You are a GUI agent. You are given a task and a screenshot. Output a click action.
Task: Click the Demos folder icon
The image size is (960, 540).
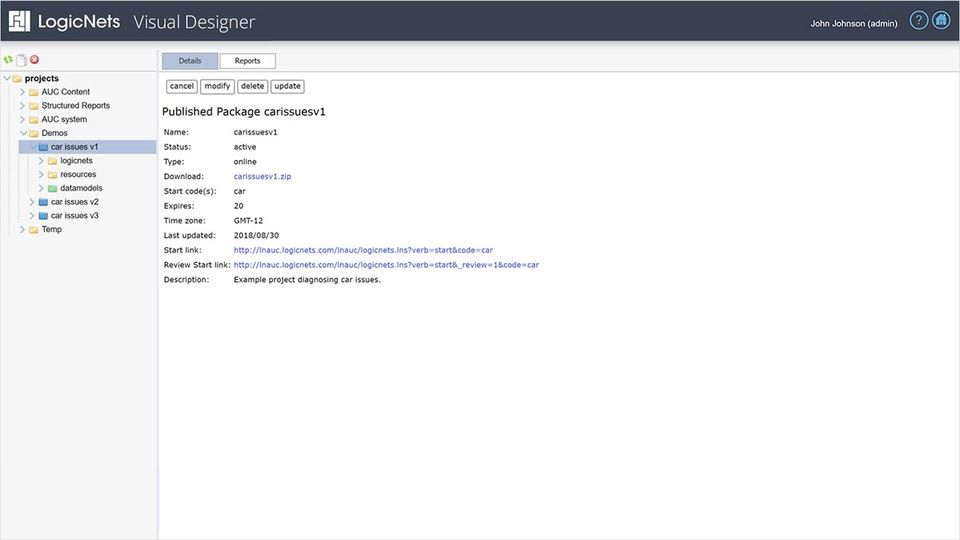(34, 133)
